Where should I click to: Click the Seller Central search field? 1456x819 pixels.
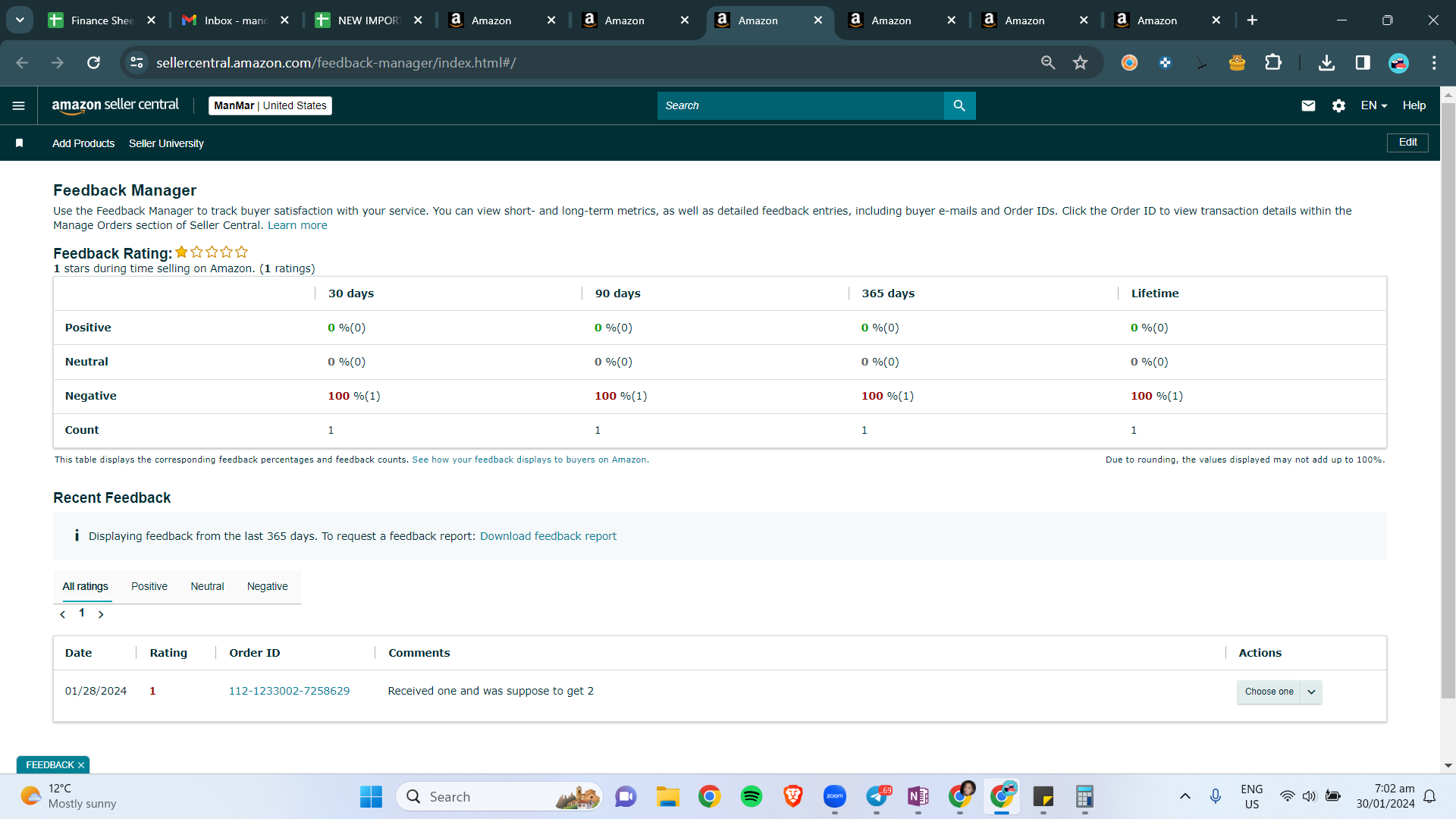(x=800, y=105)
